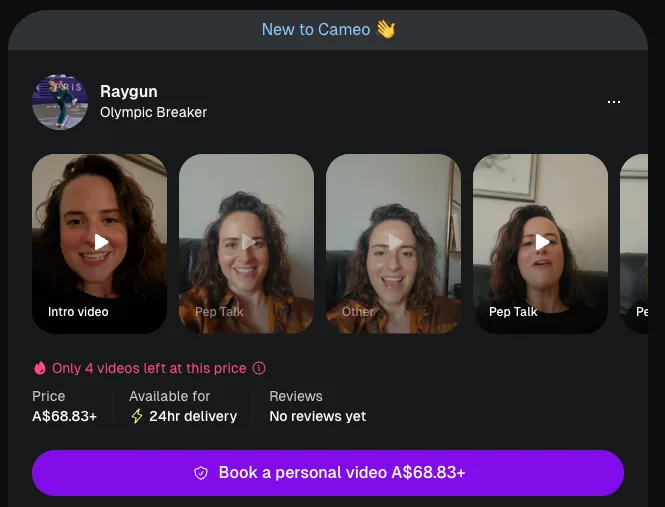Click Book a personal video A$68.83+ button
Viewport: 665px width, 507px height.
point(328,473)
